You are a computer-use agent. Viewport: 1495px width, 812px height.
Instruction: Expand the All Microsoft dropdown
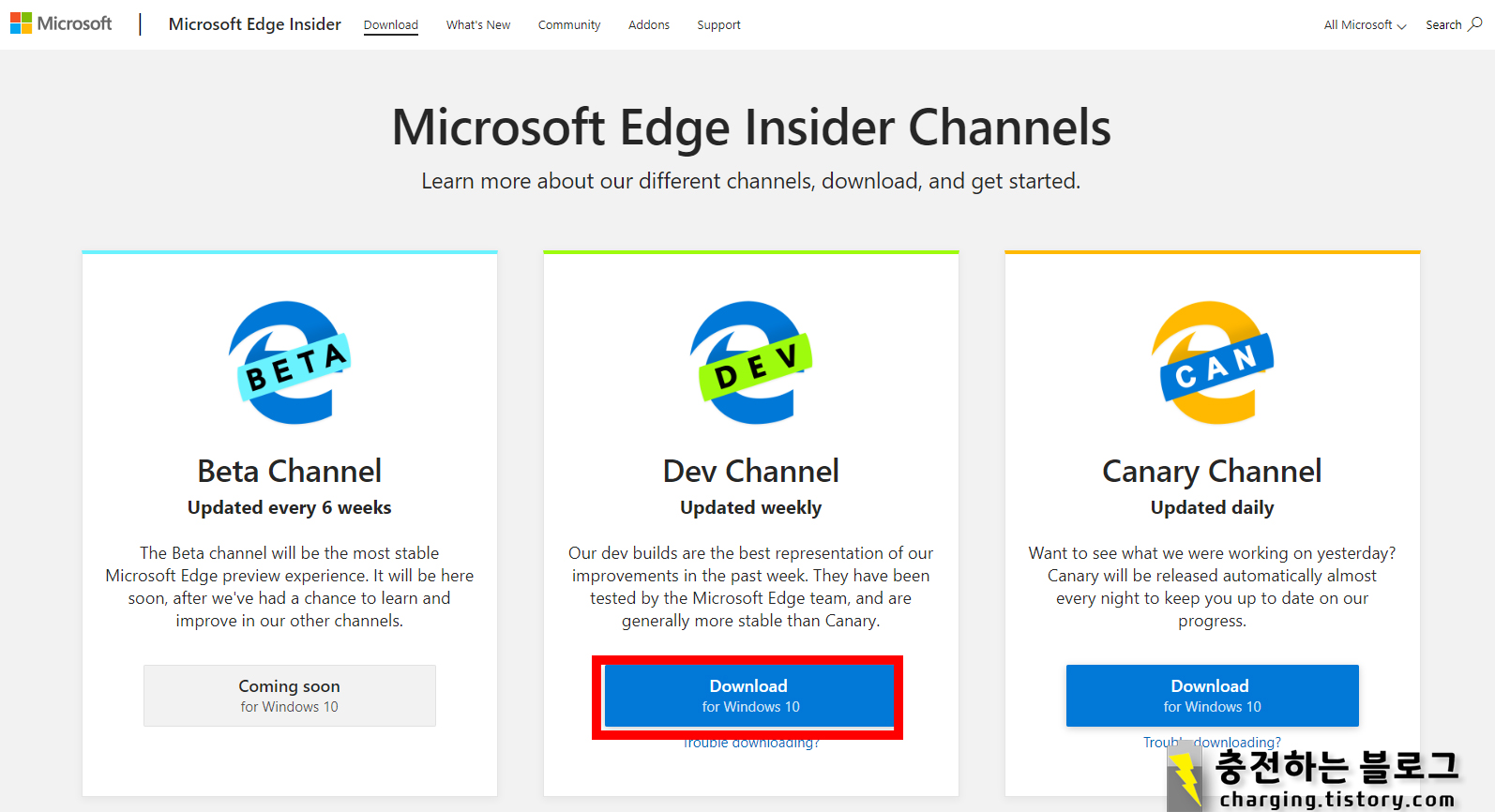1365,25
